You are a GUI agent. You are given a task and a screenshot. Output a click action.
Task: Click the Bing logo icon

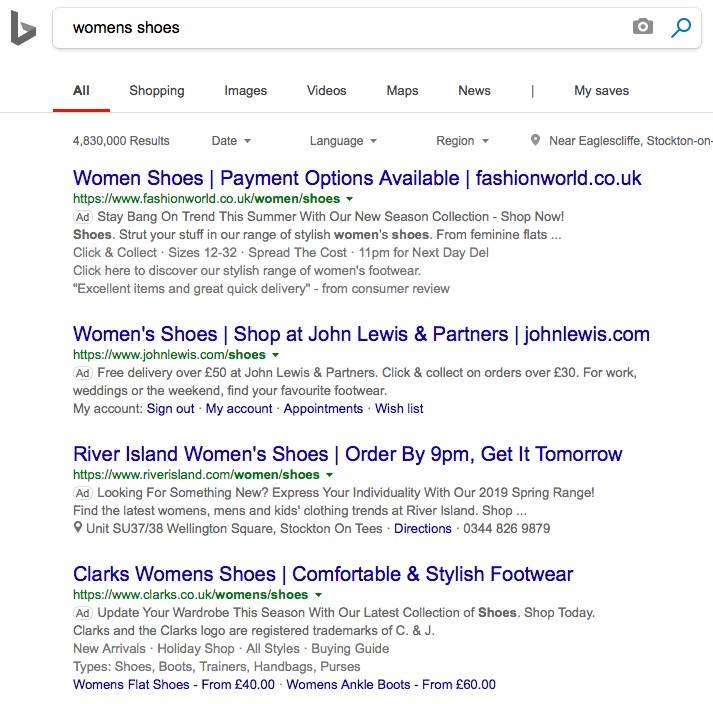pos(23,28)
